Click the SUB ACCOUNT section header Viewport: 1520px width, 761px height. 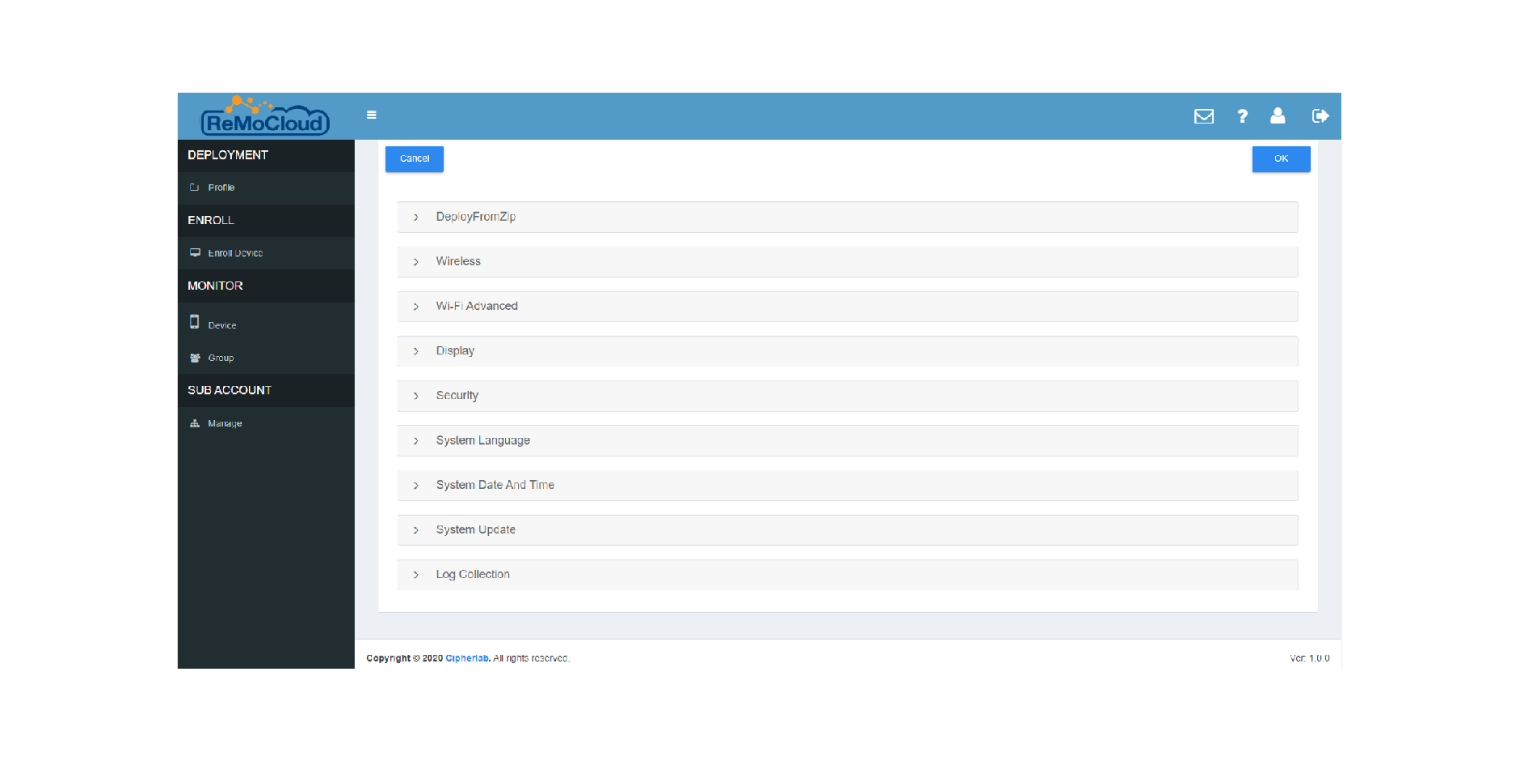point(230,390)
